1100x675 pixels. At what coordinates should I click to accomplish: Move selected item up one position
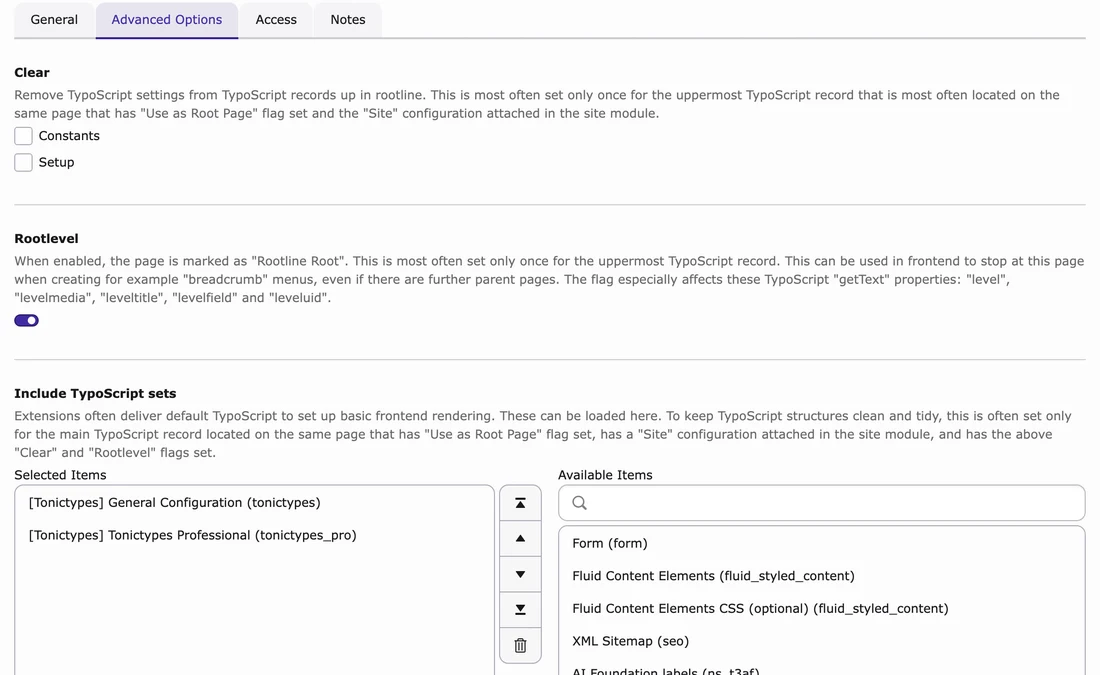tap(520, 539)
